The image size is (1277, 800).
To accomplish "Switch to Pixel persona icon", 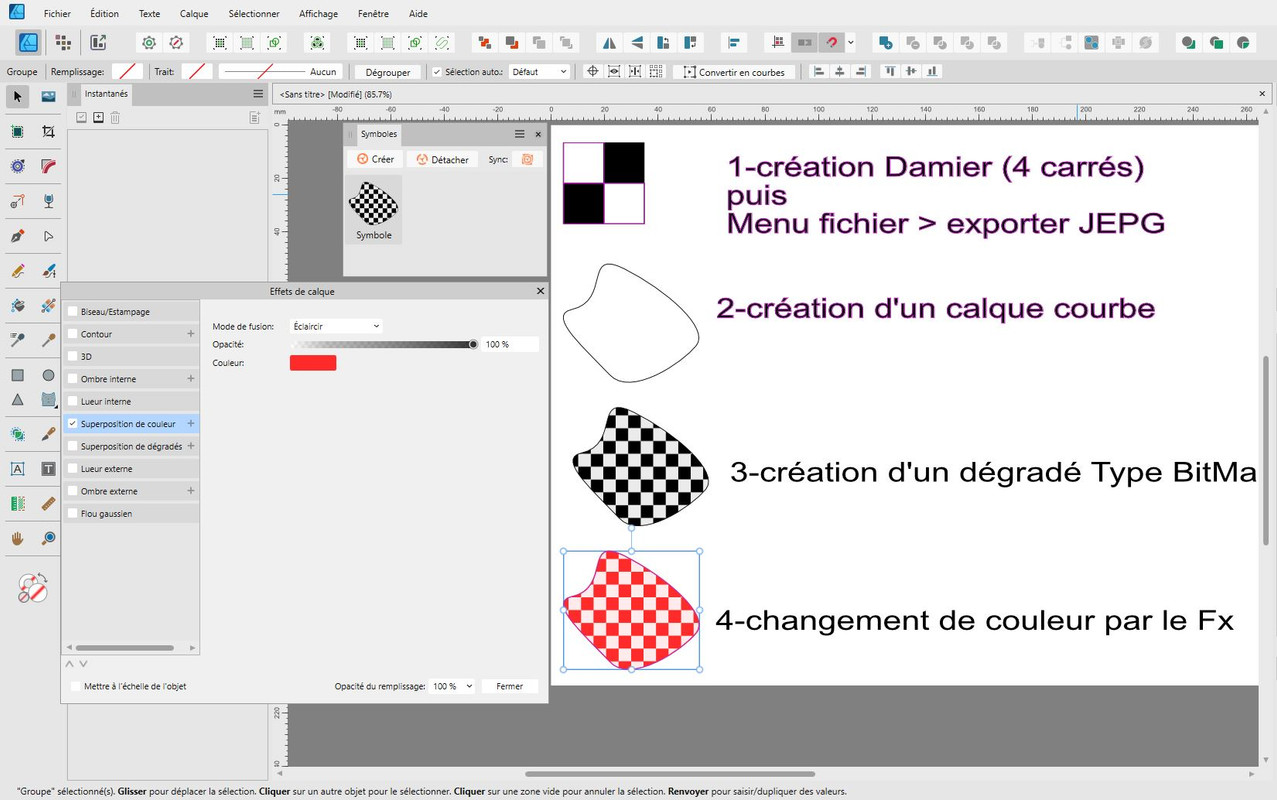I will 62,42.
